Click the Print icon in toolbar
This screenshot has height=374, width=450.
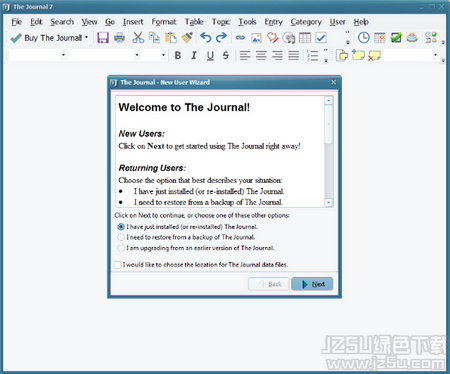119,38
